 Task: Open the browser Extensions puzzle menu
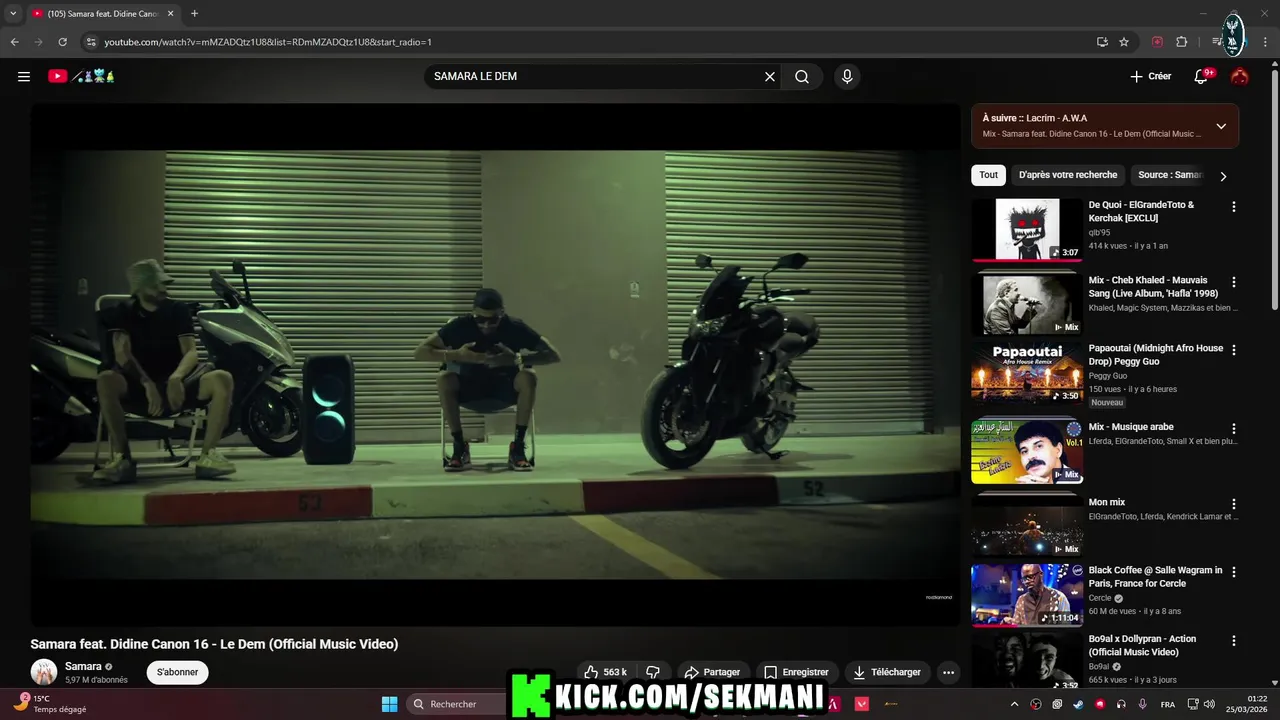(1181, 42)
